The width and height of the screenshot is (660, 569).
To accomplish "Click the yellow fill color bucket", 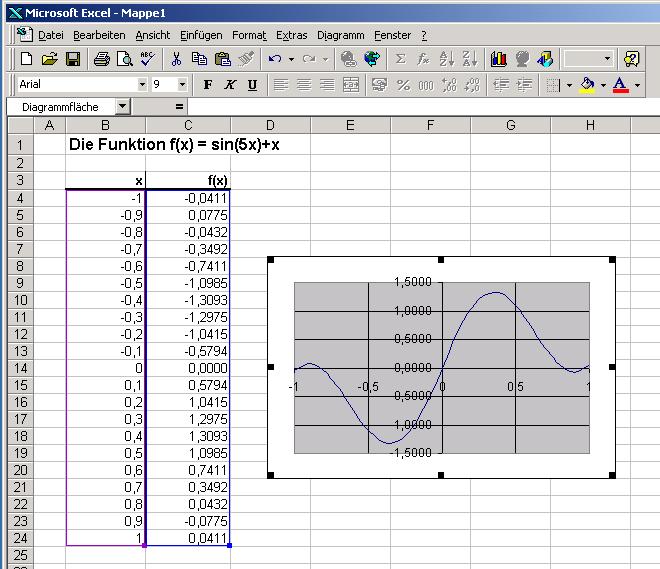I will click(x=587, y=85).
